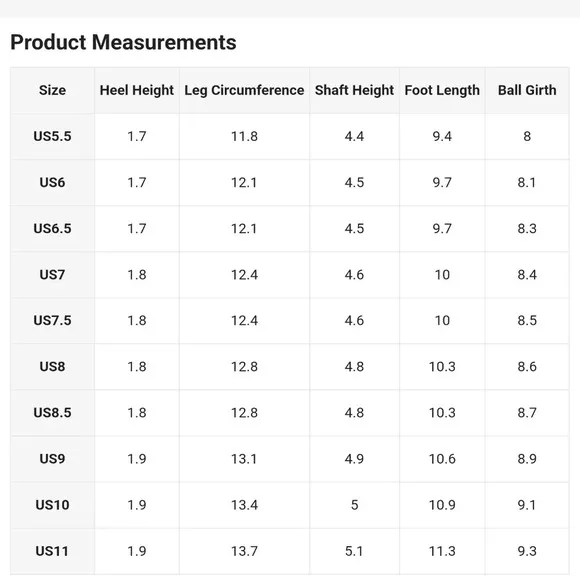Select the Size column header
This screenshot has width=580, height=579.
tap(53, 90)
